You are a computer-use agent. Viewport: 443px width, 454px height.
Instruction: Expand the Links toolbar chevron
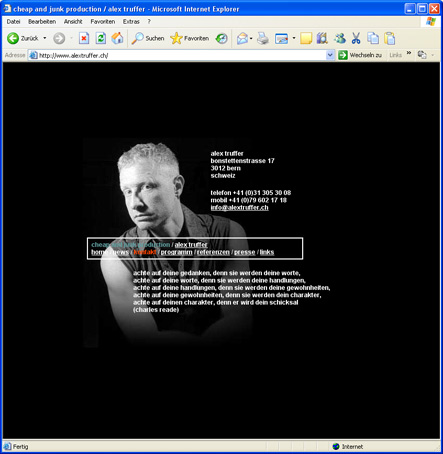point(409,53)
